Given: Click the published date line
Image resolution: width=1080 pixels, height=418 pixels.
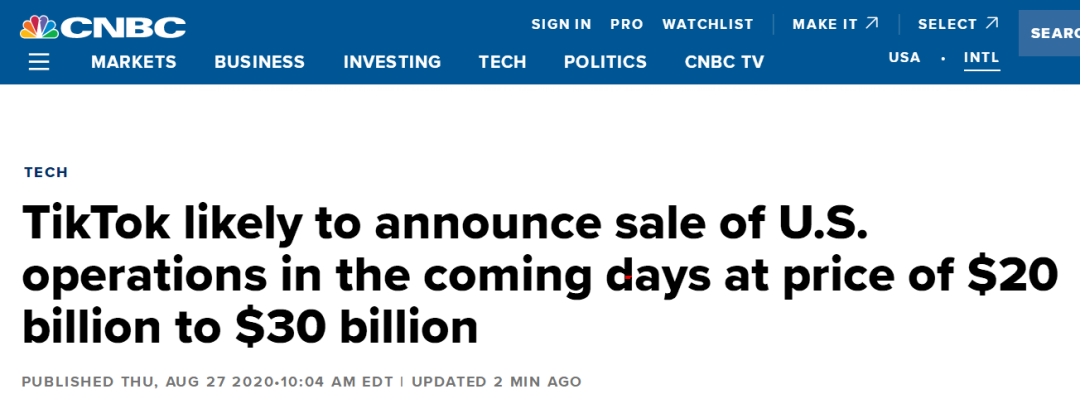Looking at the screenshot, I should (x=302, y=381).
